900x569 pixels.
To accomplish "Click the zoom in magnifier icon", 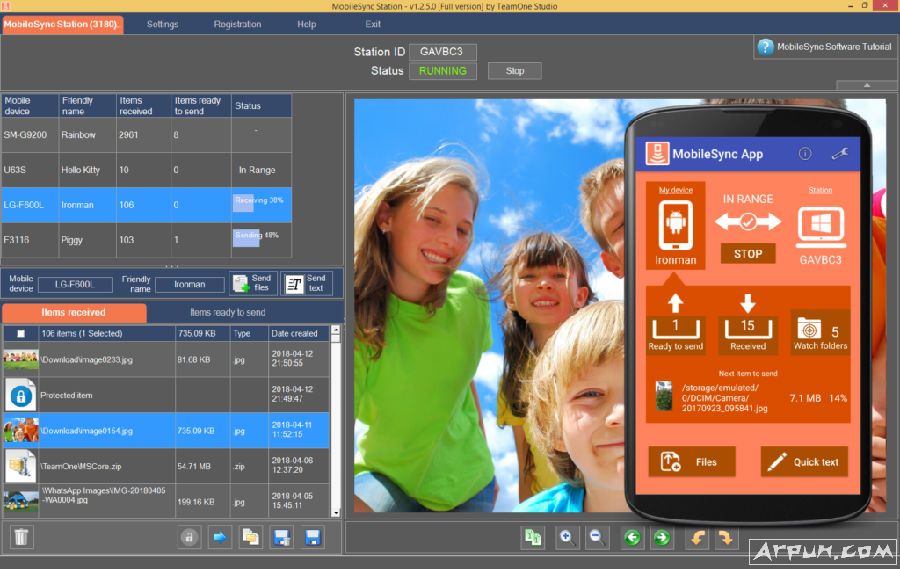I will 566,537.
